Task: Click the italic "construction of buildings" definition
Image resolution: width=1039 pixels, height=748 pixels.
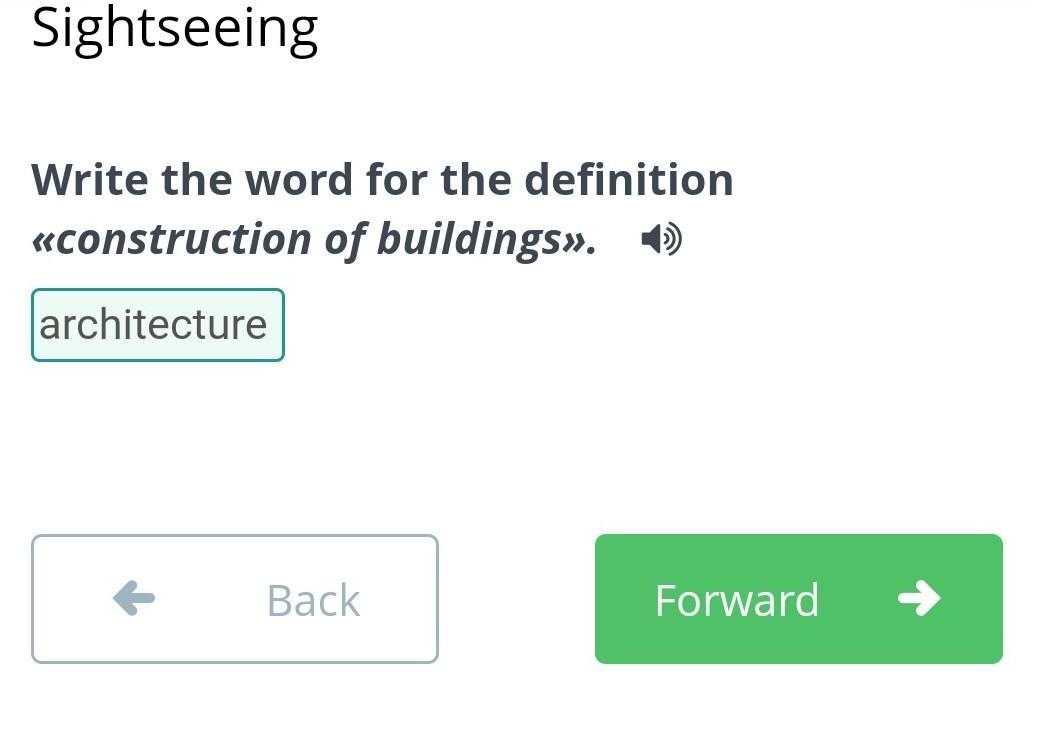Action: click(314, 239)
